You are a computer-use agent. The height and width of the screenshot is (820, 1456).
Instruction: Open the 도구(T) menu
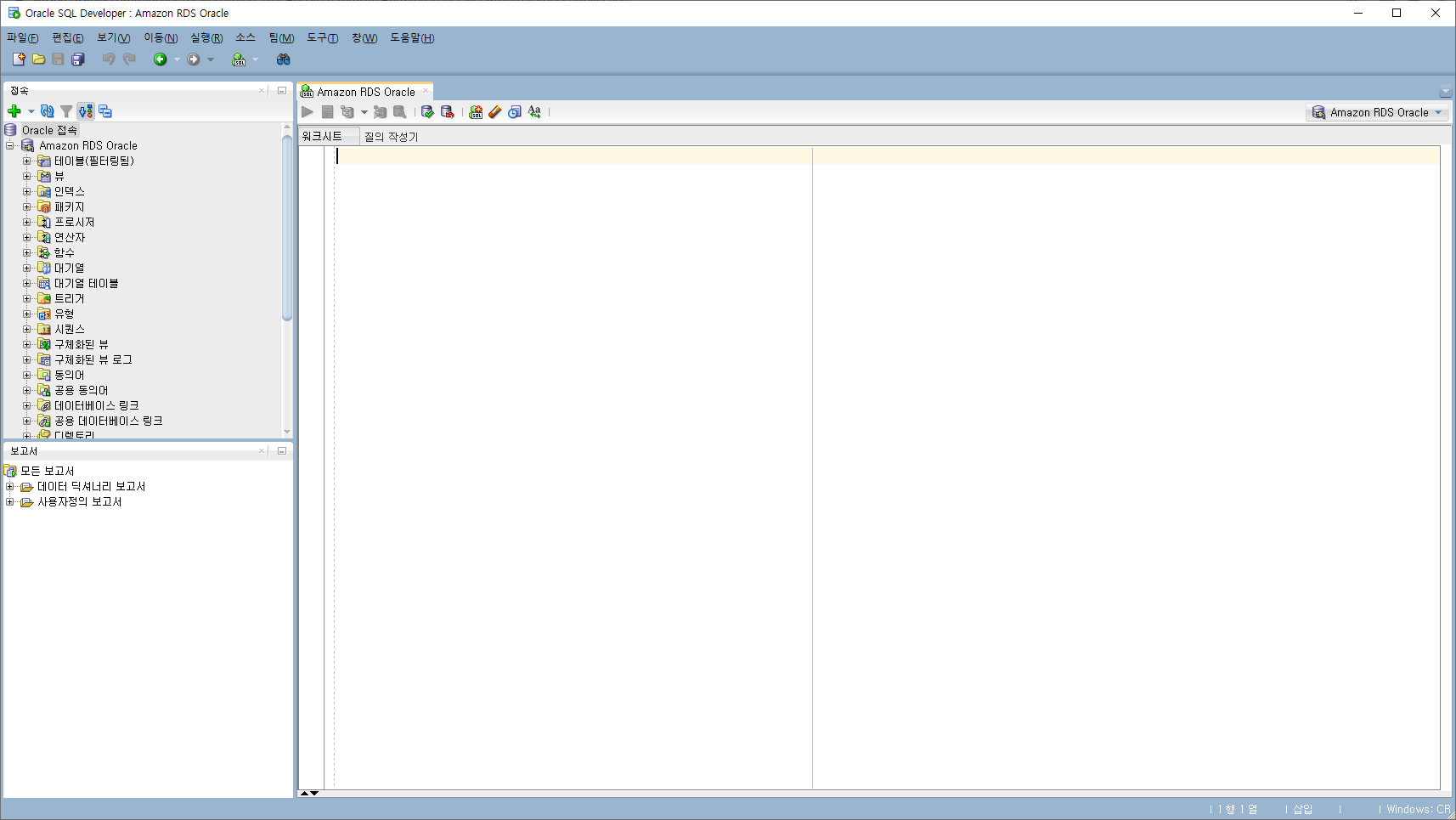[x=323, y=38]
